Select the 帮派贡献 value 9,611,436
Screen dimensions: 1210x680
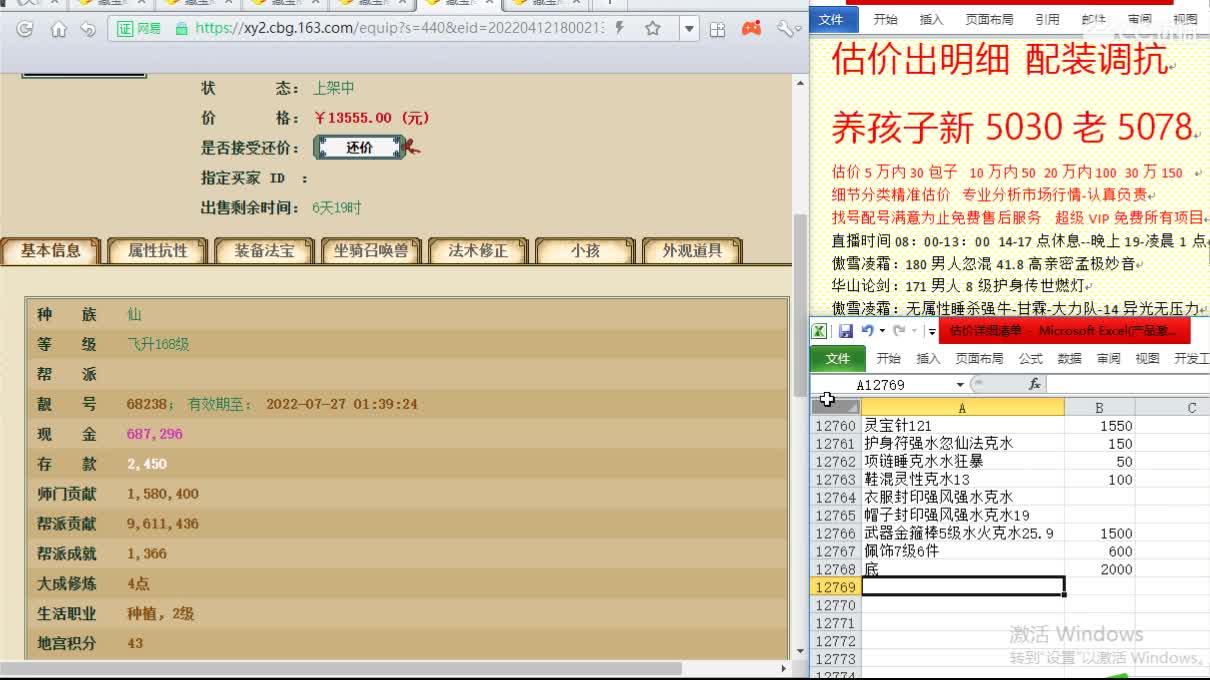click(163, 524)
